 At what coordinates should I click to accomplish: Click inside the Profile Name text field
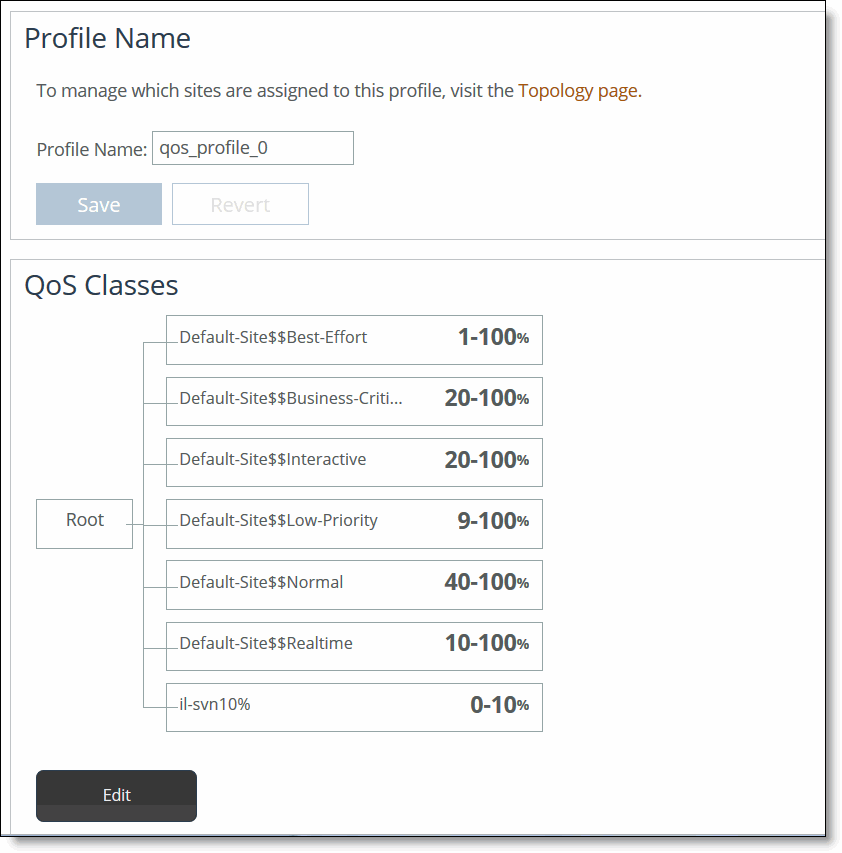pyautogui.click(x=252, y=148)
